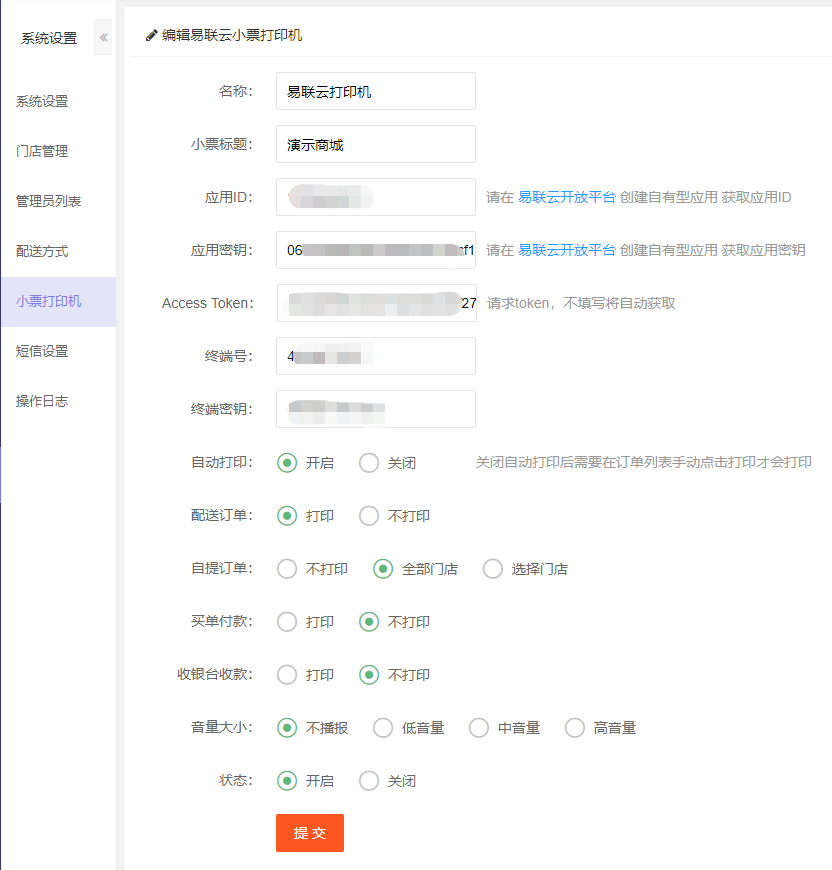Choose 选择门店 for 自提订单
This screenshot has height=870, width=832.
[x=493, y=569]
